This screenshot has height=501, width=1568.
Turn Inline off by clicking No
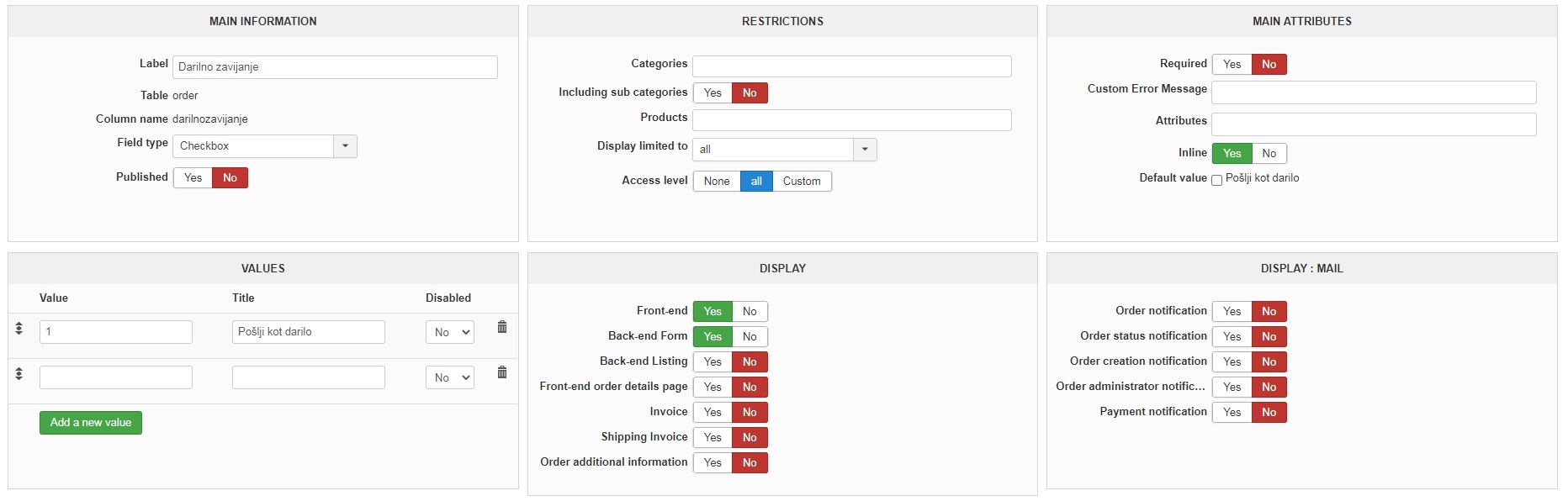click(1269, 154)
